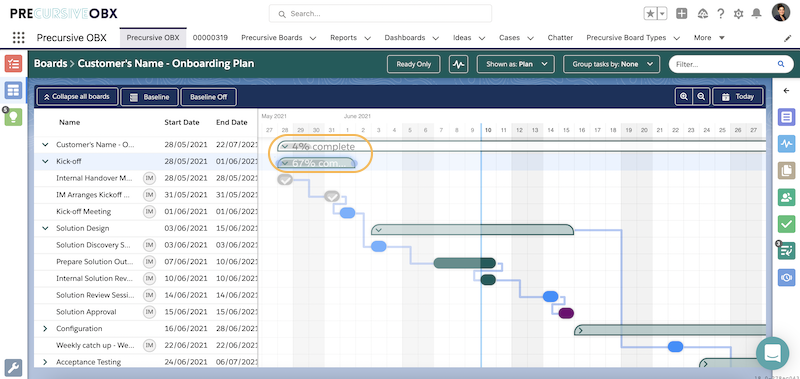Collapse the Solution Design group
Viewport: 800px width, 379px height.
click(x=45, y=229)
